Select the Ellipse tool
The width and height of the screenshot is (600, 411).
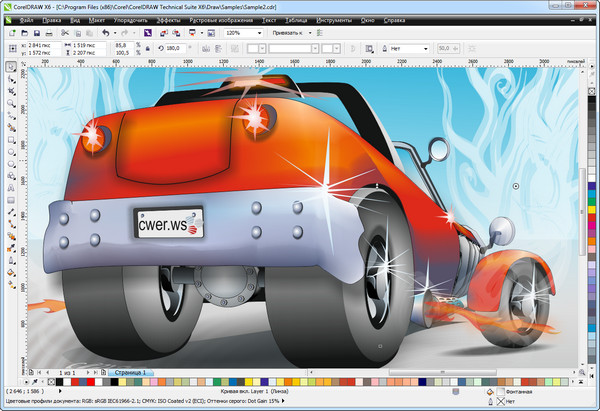11,152
